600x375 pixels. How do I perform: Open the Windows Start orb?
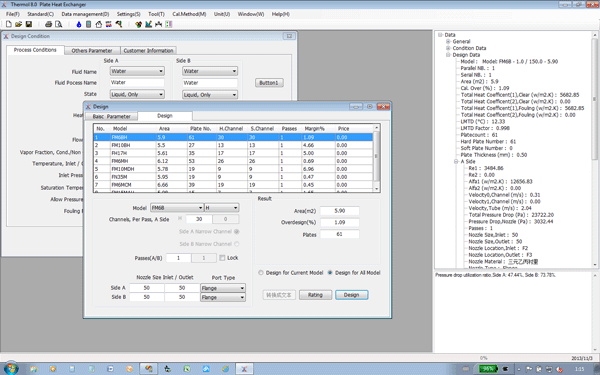click(x=11, y=368)
